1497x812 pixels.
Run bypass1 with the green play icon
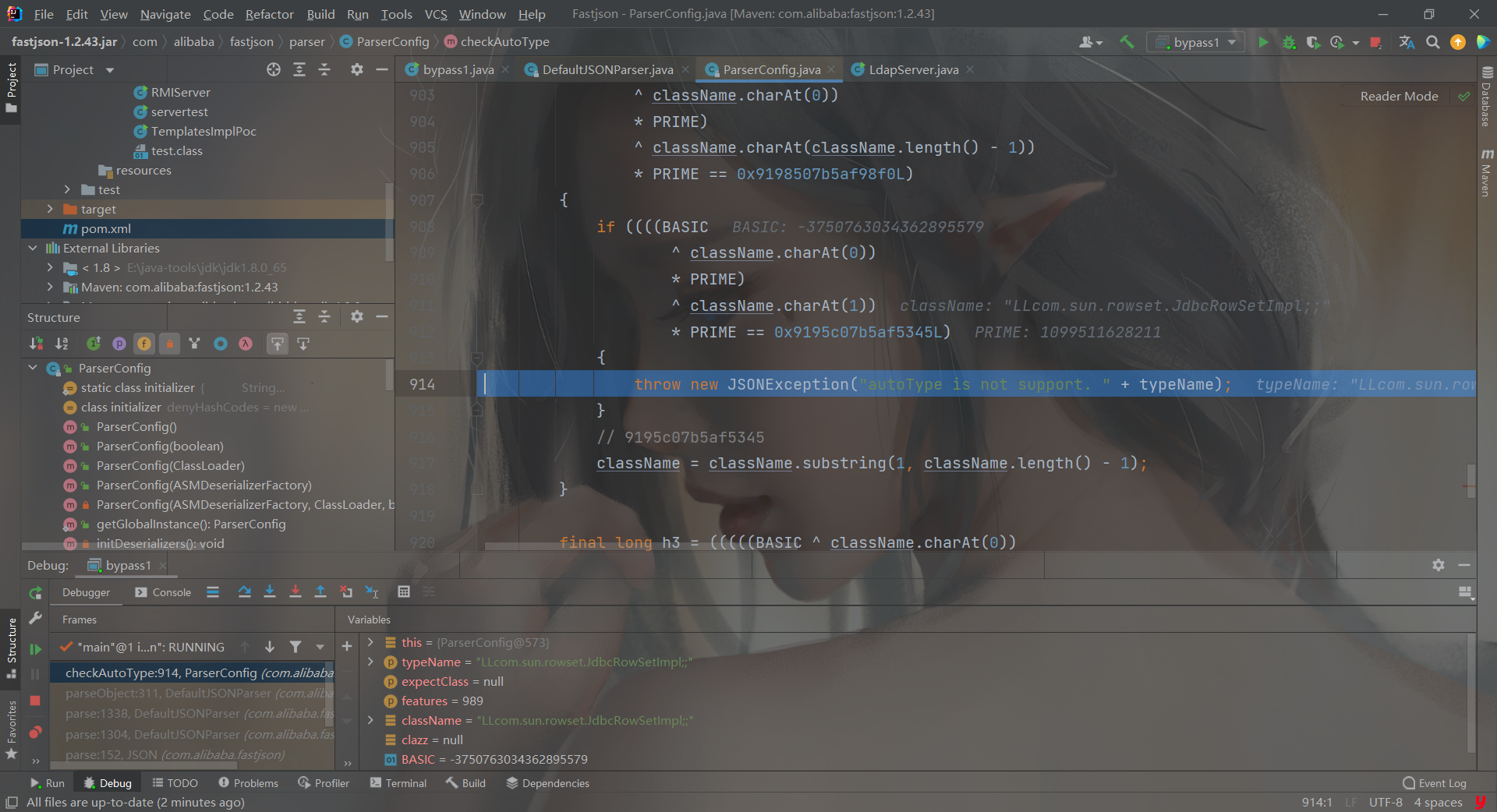point(1263,42)
